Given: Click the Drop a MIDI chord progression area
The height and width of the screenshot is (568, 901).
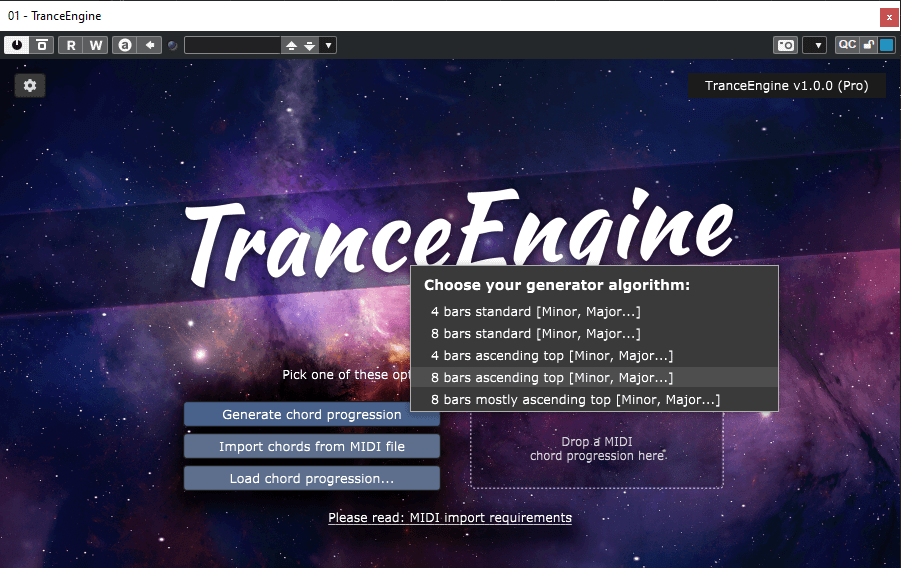Looking at the screenshot, I should pyautogui.click(x=597, y=449).
